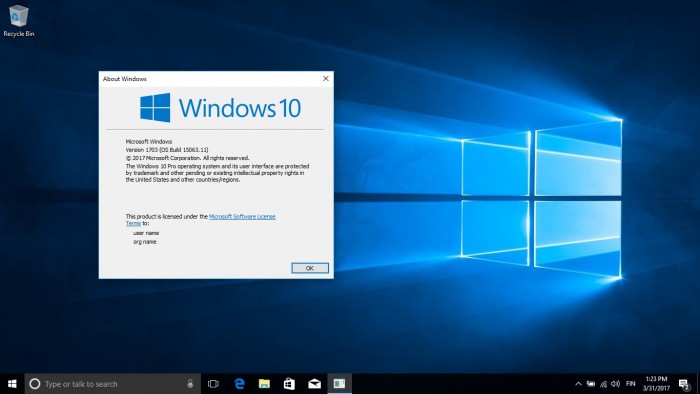The height and width of the screenshot is (394, 700).
Task: Click the OK button in About Windows
Action: [x=310, y=268]
